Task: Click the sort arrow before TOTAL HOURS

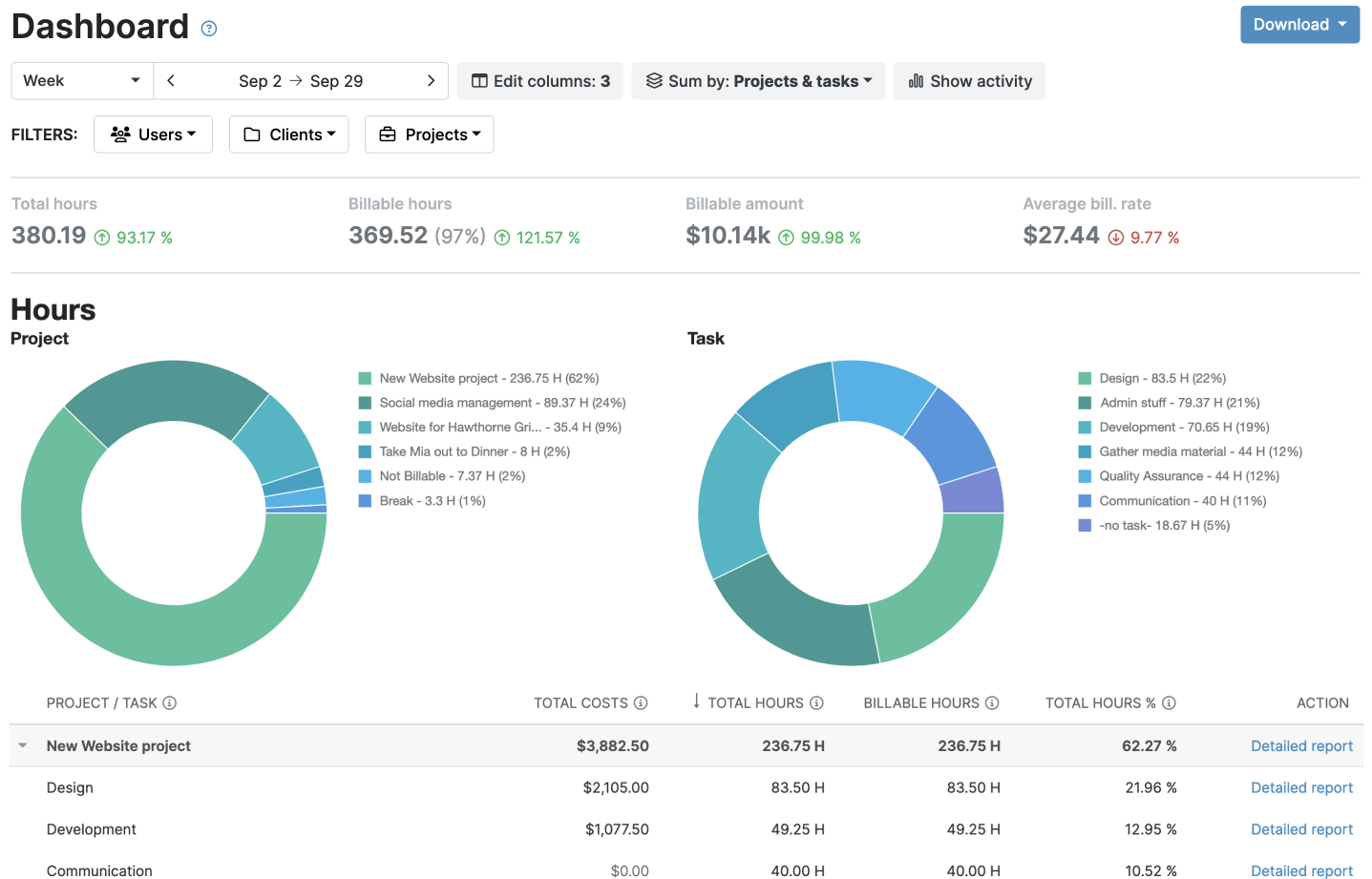Action: pos(696,701)
